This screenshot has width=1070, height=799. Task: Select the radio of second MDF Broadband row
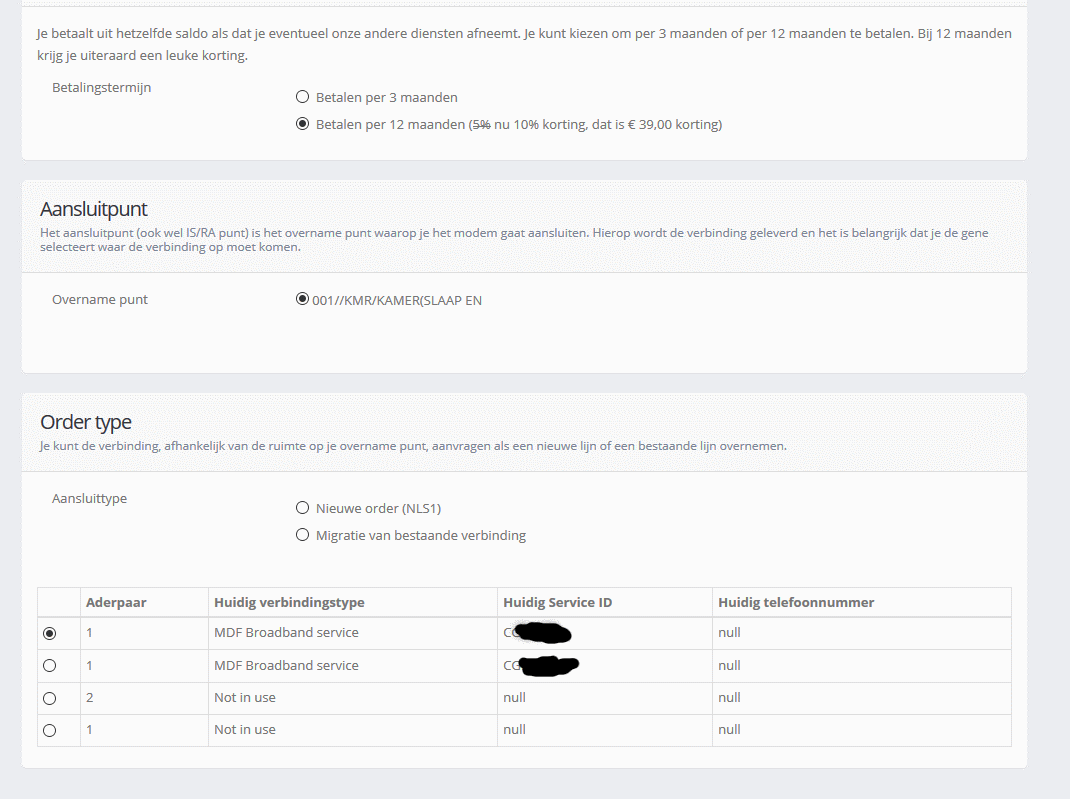pyautogui.click(x=50, y=665)
